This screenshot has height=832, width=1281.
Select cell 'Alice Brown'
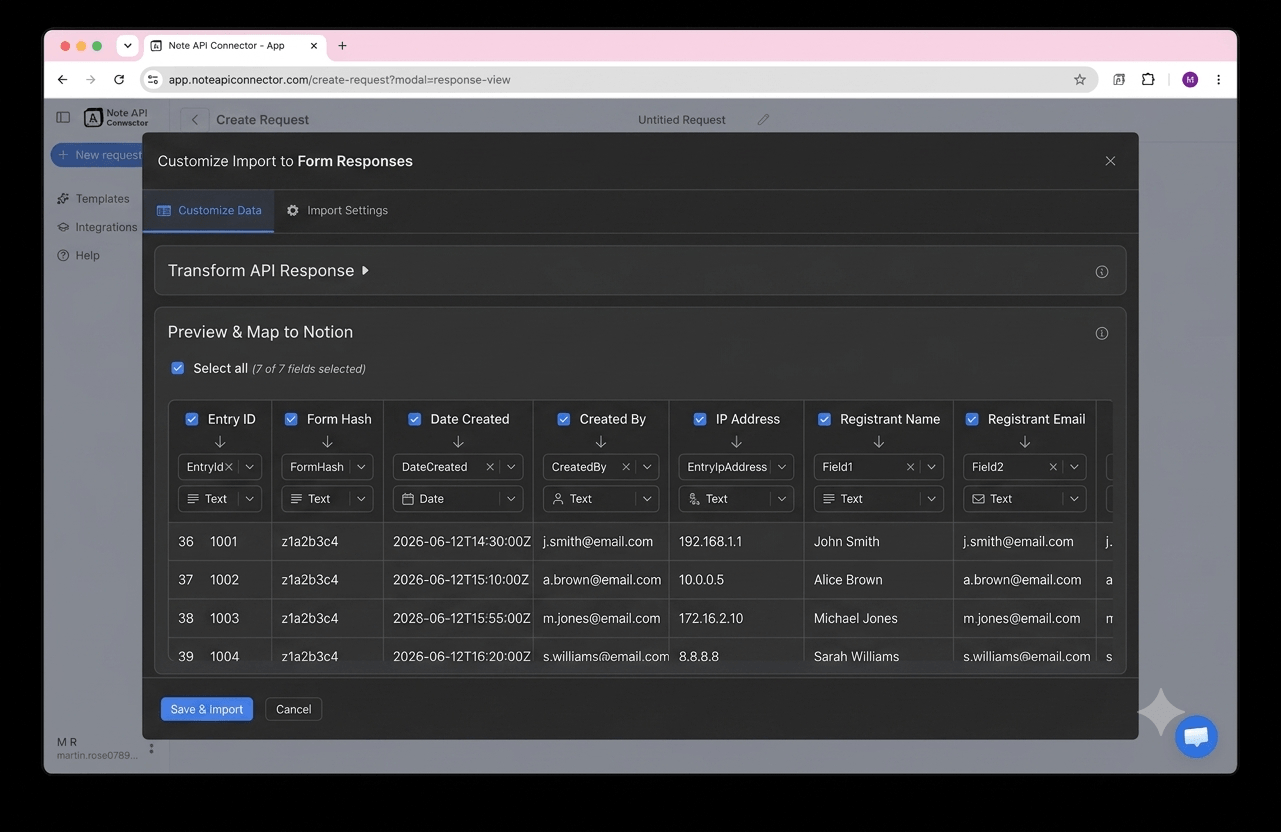click(x=848, y=580)
